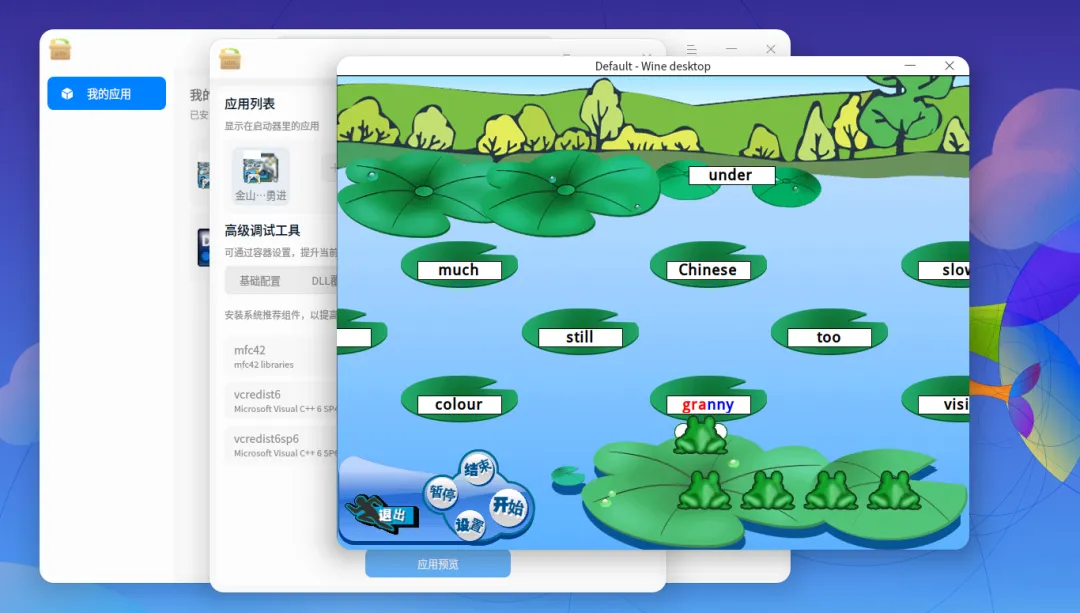Click the small floating lily pad
1080x613 pixels.
tap(568, 475)
